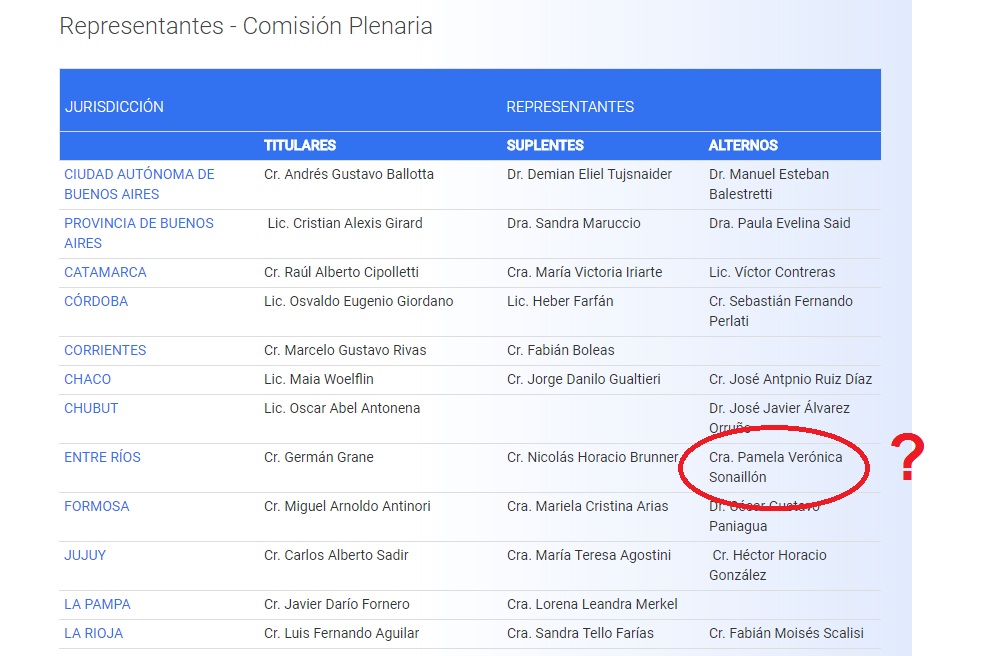Image resolution: width=1004 pixels, height=656 pixels.
Task: Open the Catamarca jurisdiction link
Action: coord(105,272)
